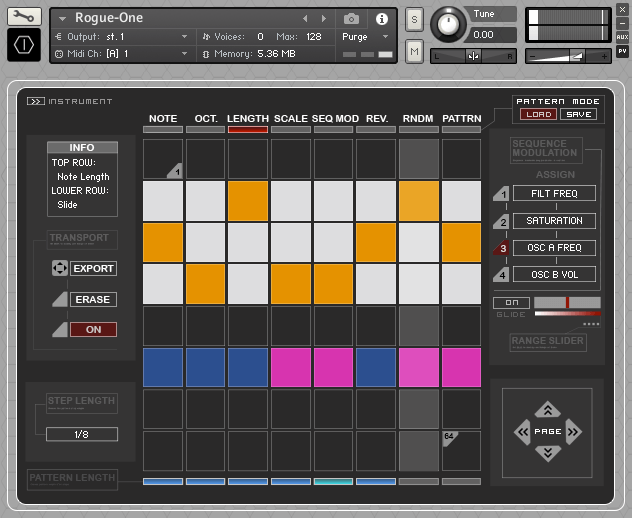
Task: Select the LENGTH column tab
Action: 247,119
